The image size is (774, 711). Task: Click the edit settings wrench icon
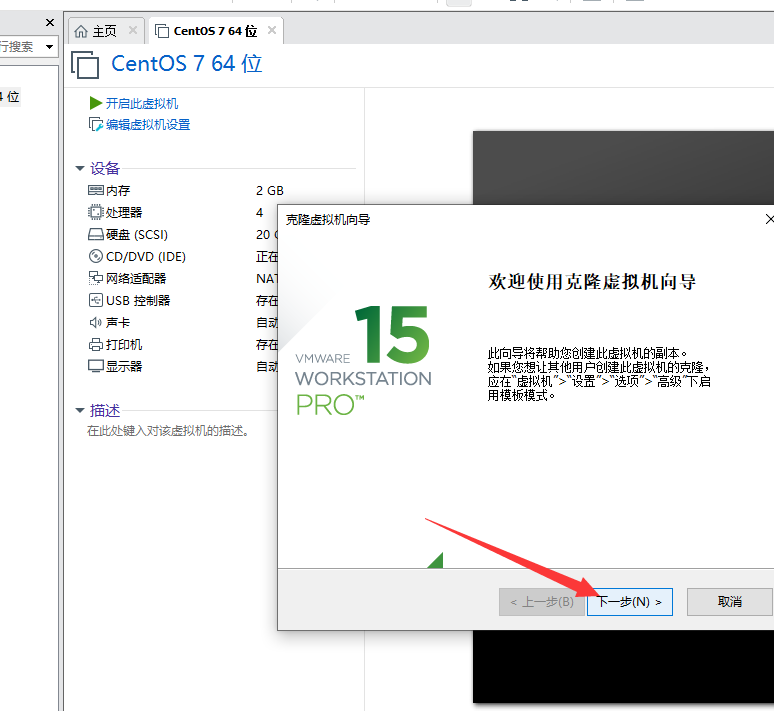[96, 124]
